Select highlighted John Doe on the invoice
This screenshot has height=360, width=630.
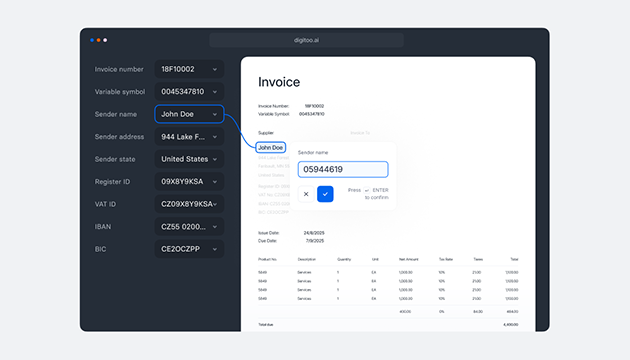click(x=270, y=147)
